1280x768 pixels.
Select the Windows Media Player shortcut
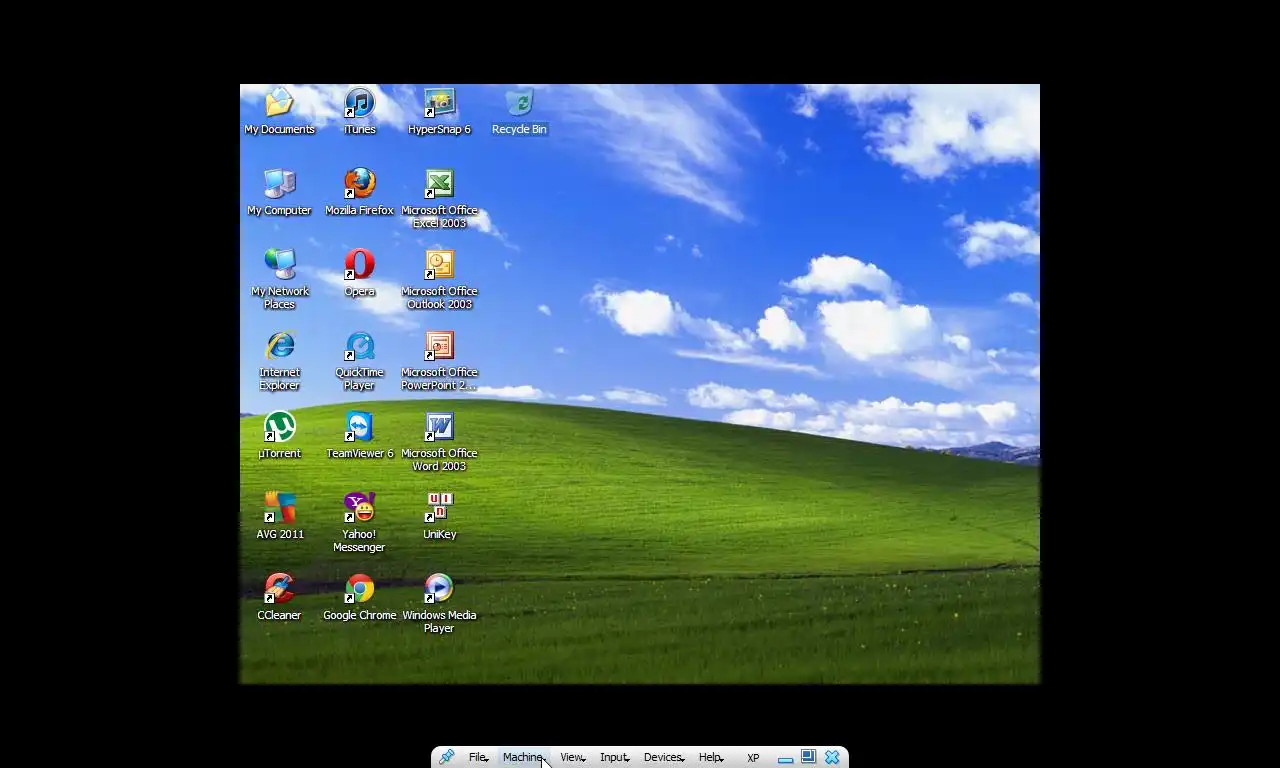[x=439, y=603]
